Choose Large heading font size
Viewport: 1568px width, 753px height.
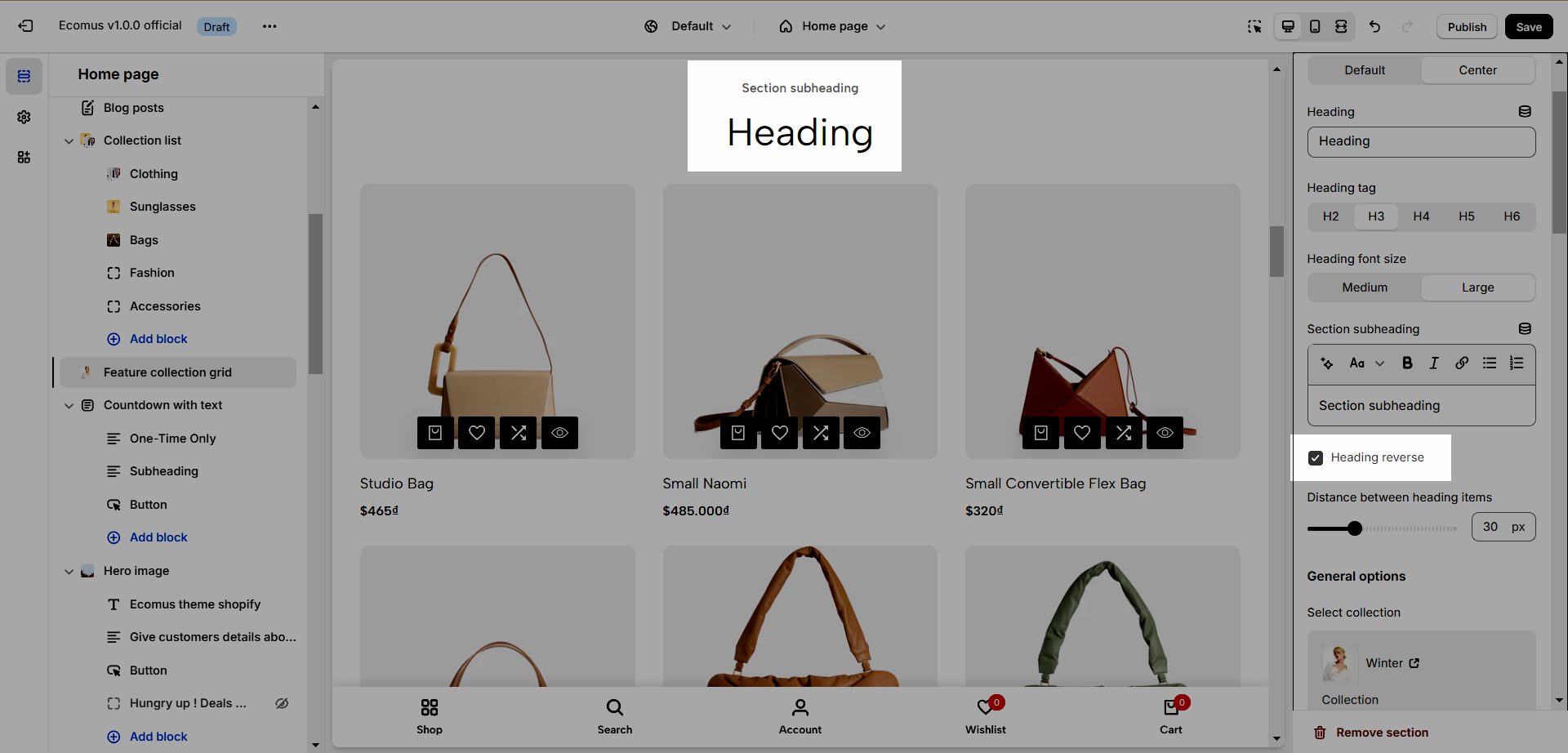point(1478,287)
